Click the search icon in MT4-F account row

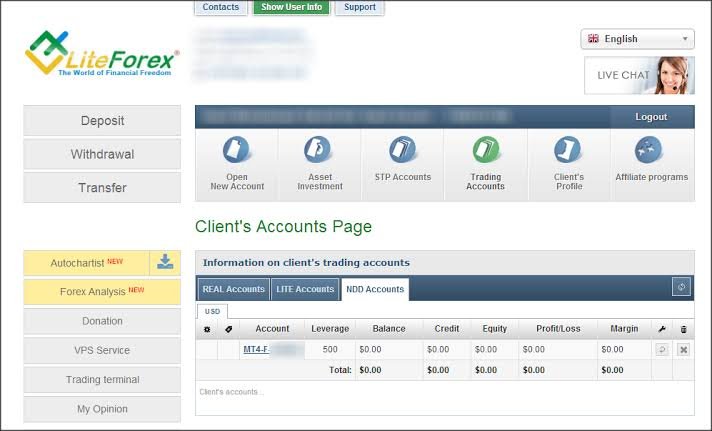[662, 350]
